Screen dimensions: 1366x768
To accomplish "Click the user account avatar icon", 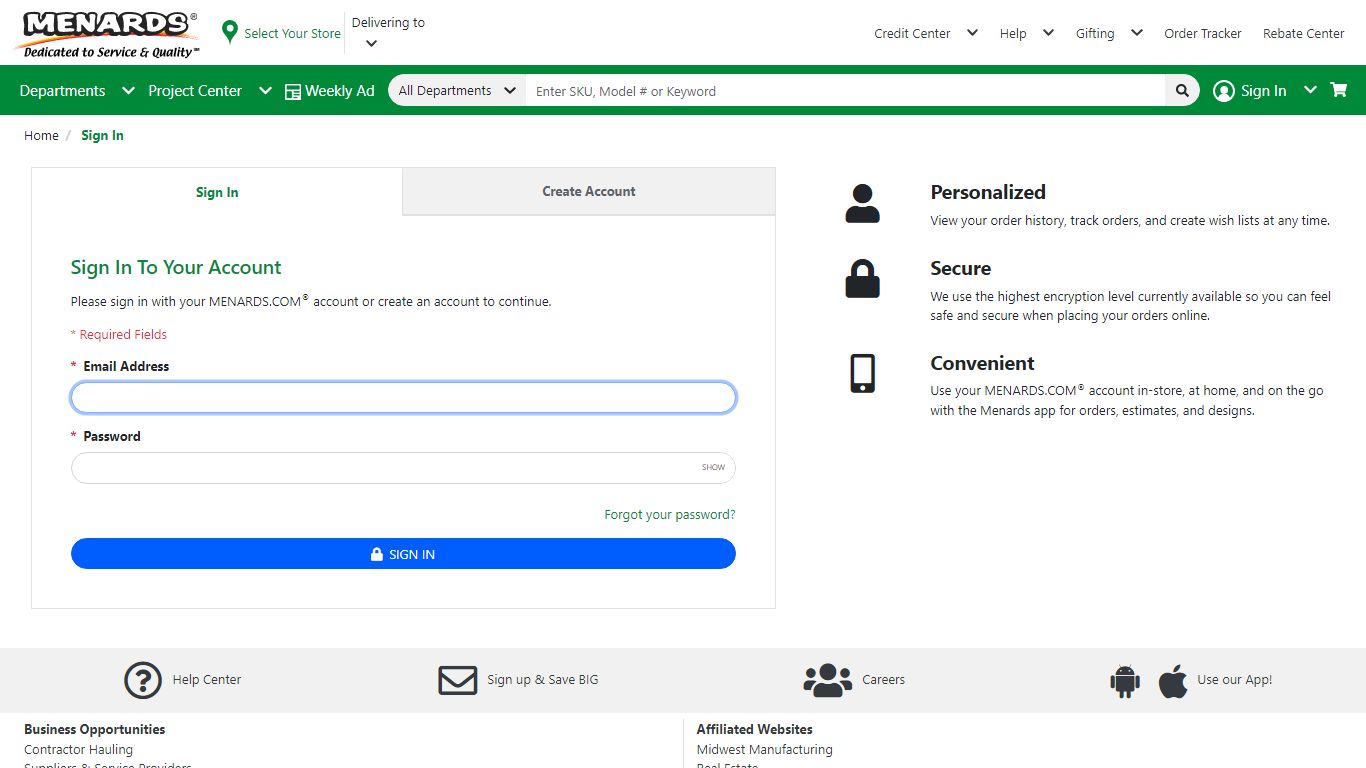I will (x=1224, y=91).
